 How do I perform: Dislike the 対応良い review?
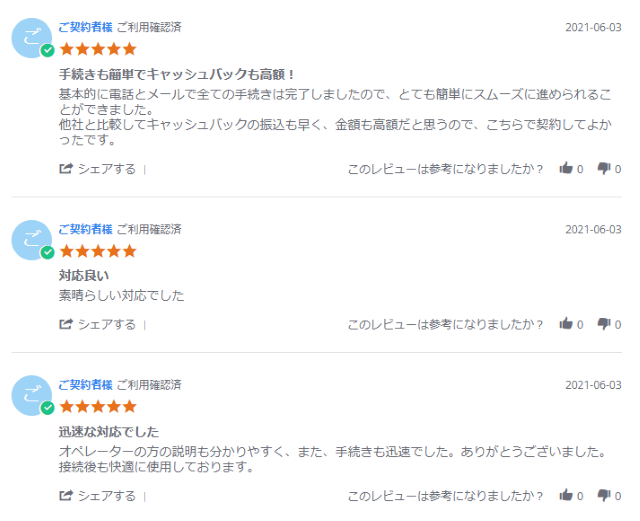click(x=604, y=324)
